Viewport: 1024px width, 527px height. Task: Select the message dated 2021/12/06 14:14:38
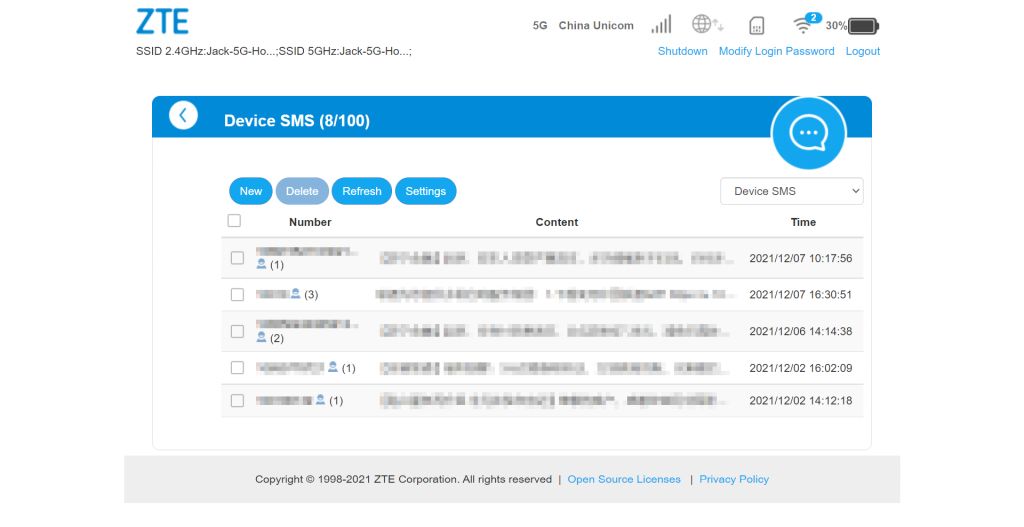(237, 331)
